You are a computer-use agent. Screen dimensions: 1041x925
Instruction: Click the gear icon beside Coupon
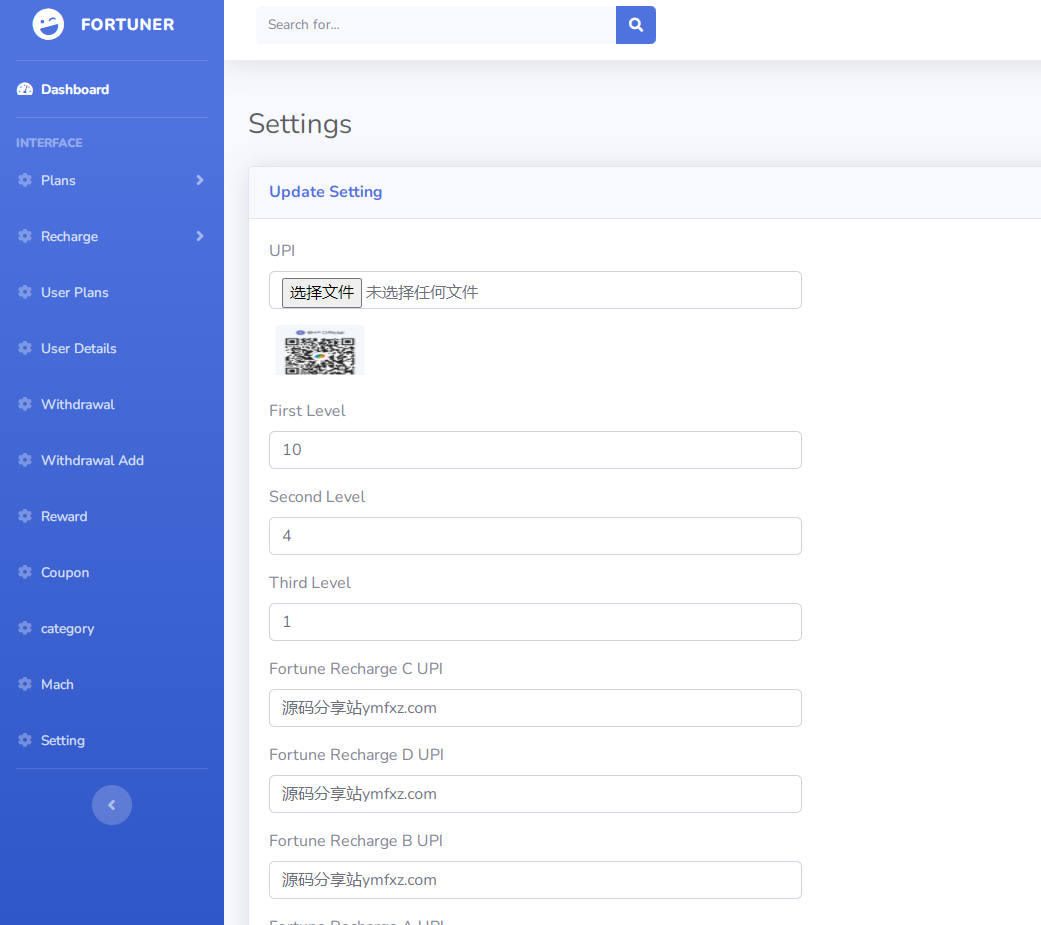pos(25,573)
